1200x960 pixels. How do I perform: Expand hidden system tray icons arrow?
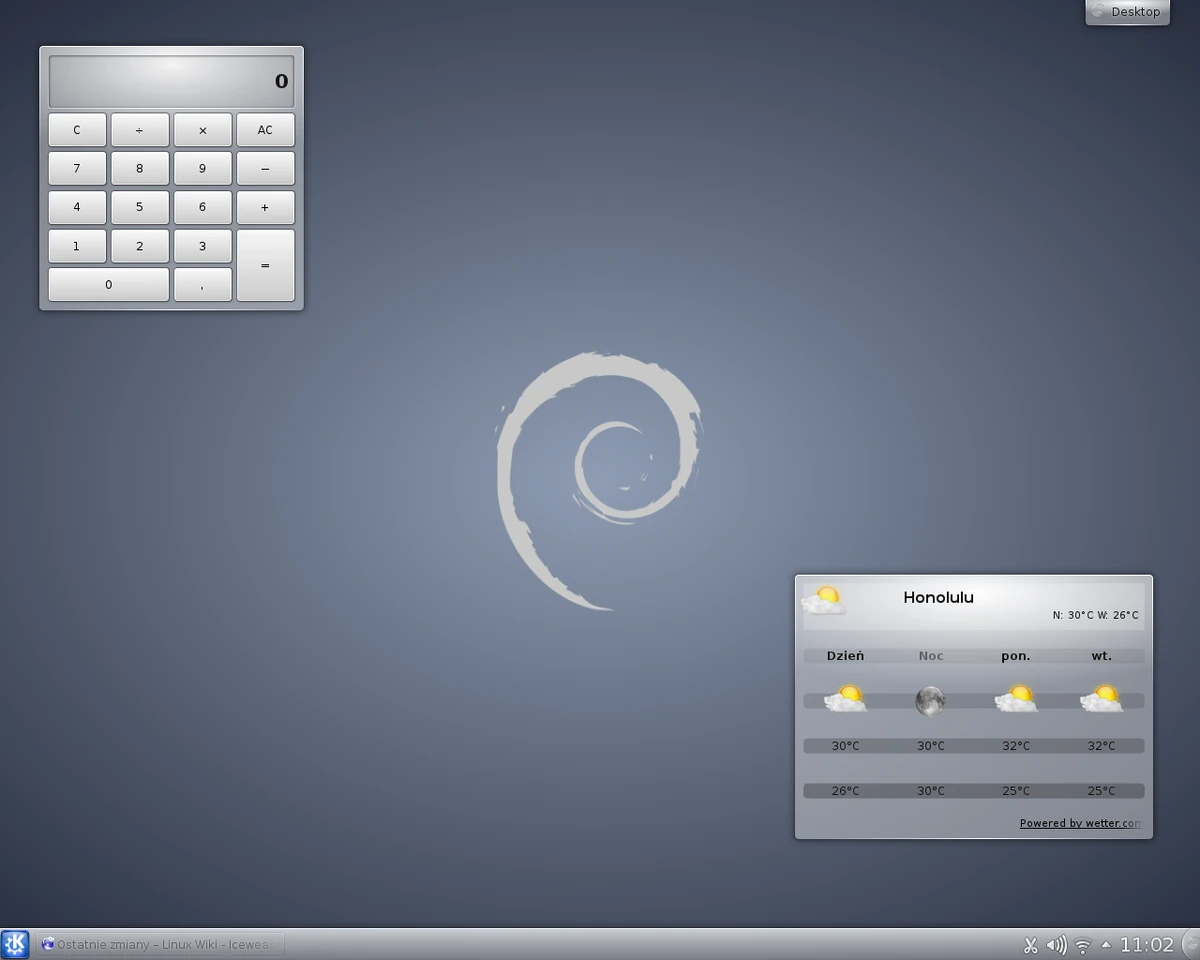(1107, 944)
